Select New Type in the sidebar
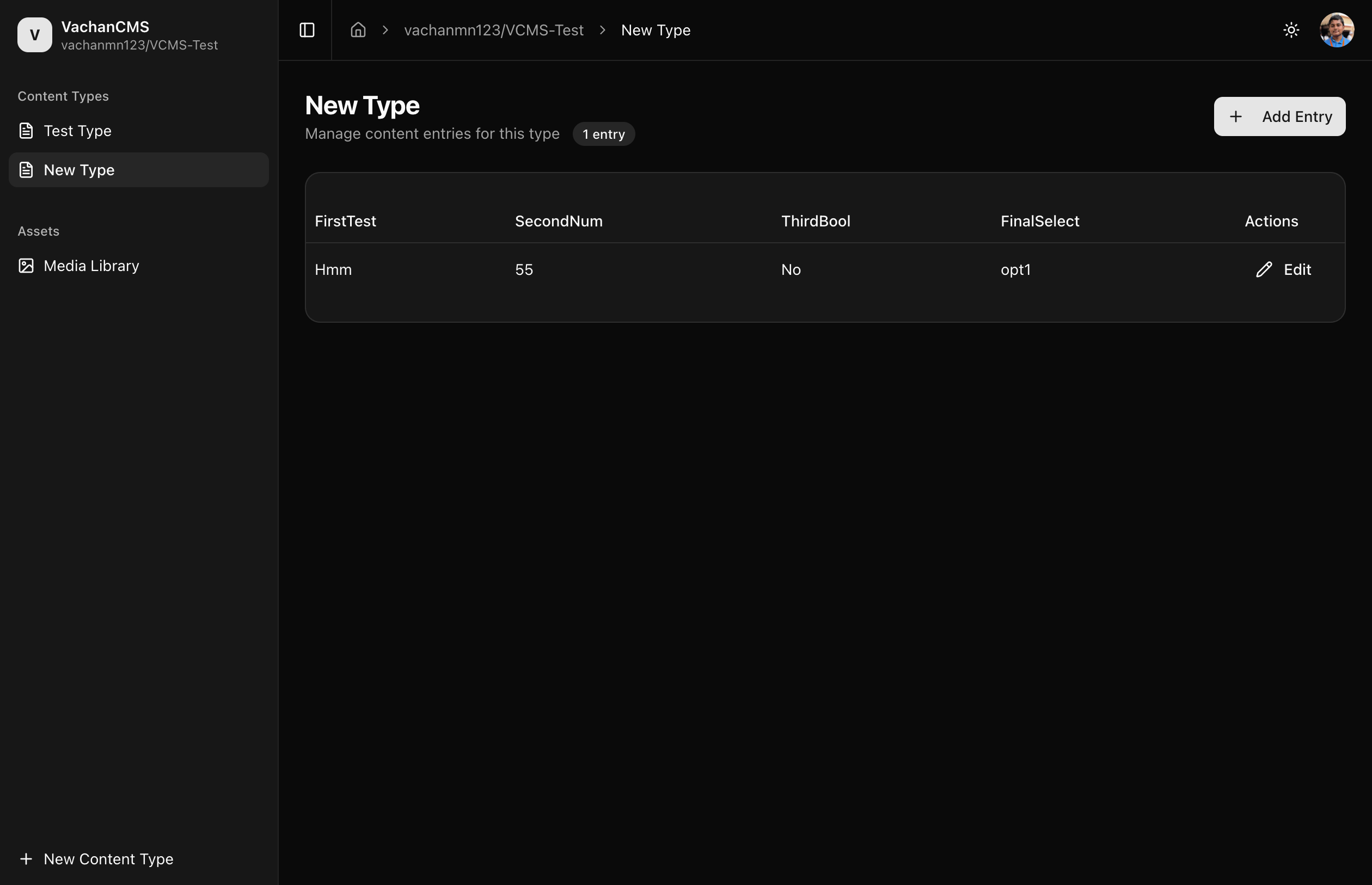 pos(79,170)
